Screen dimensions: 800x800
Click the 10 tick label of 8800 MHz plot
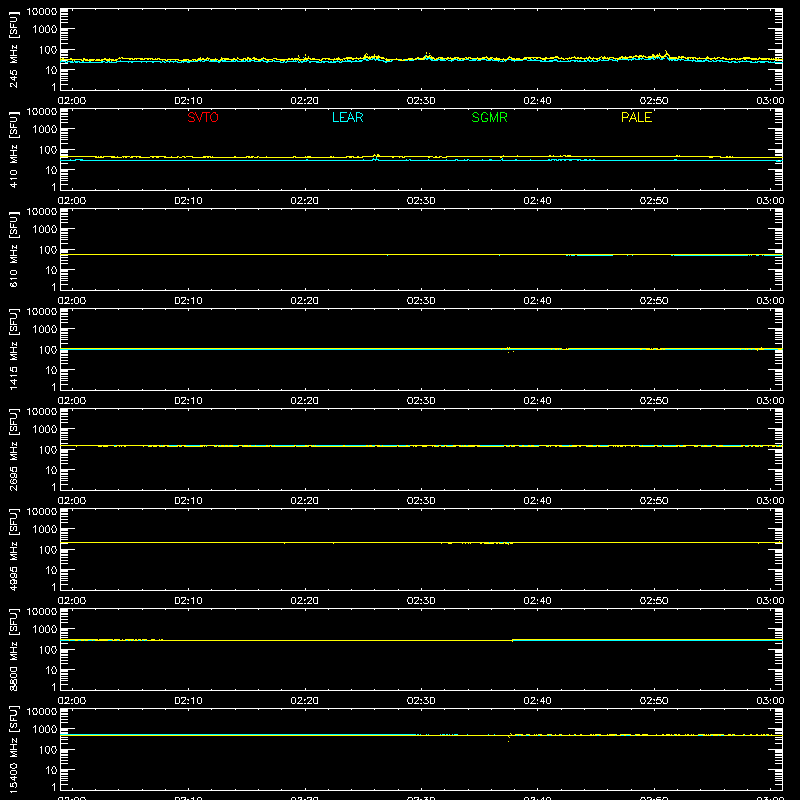[x=51, y=670]
